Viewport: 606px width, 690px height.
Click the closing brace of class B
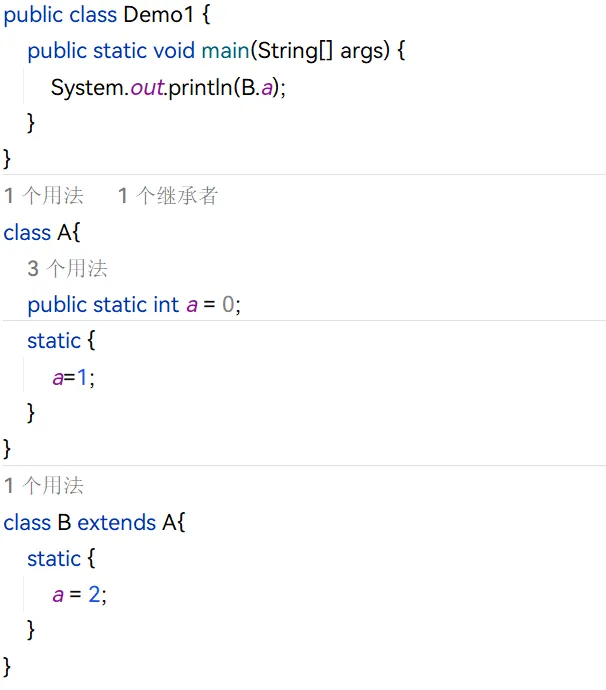pyautogui.click(x=7, y=668)
